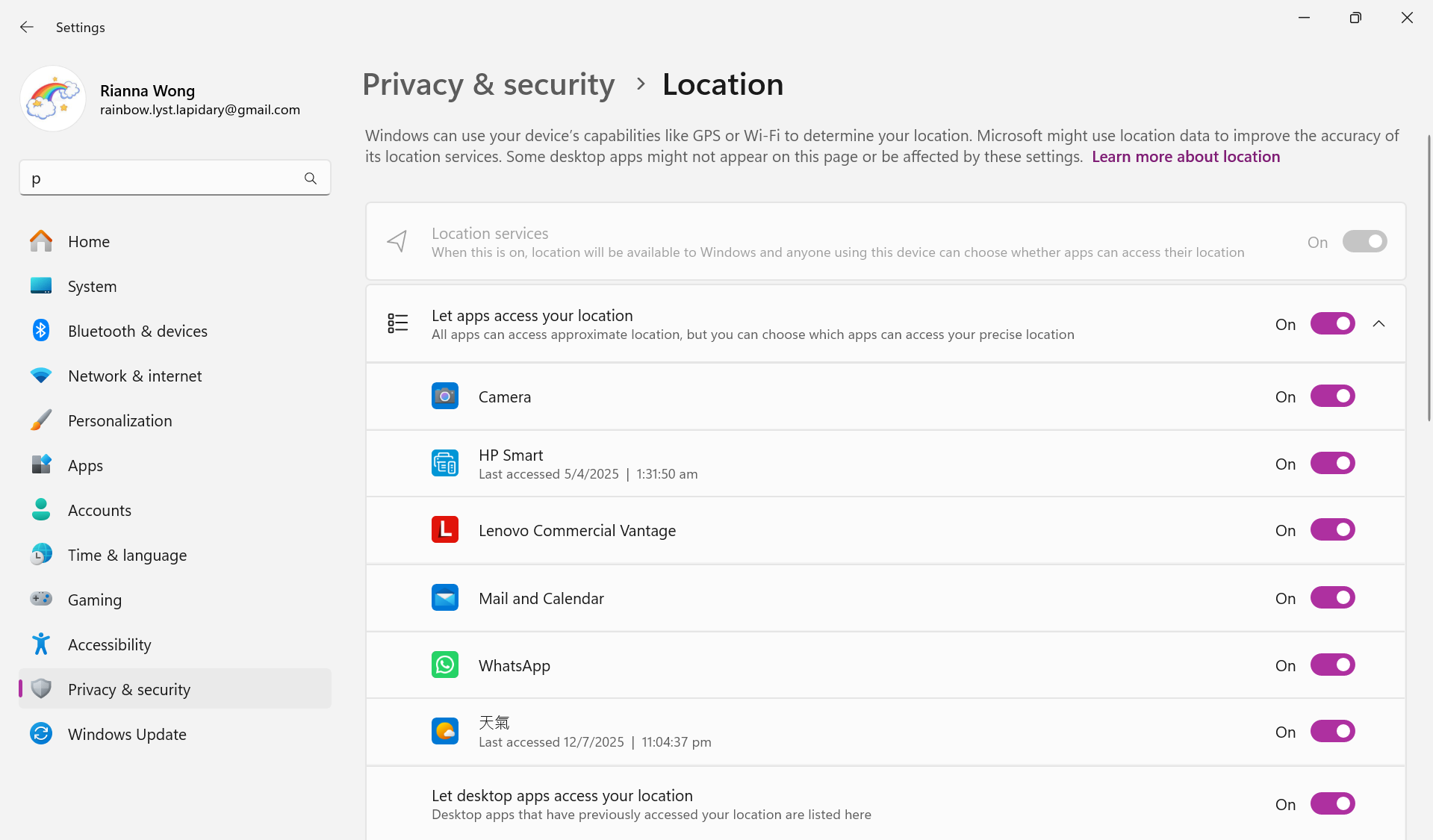Click the WhatsApp app icon

click(x=445, y=665)
